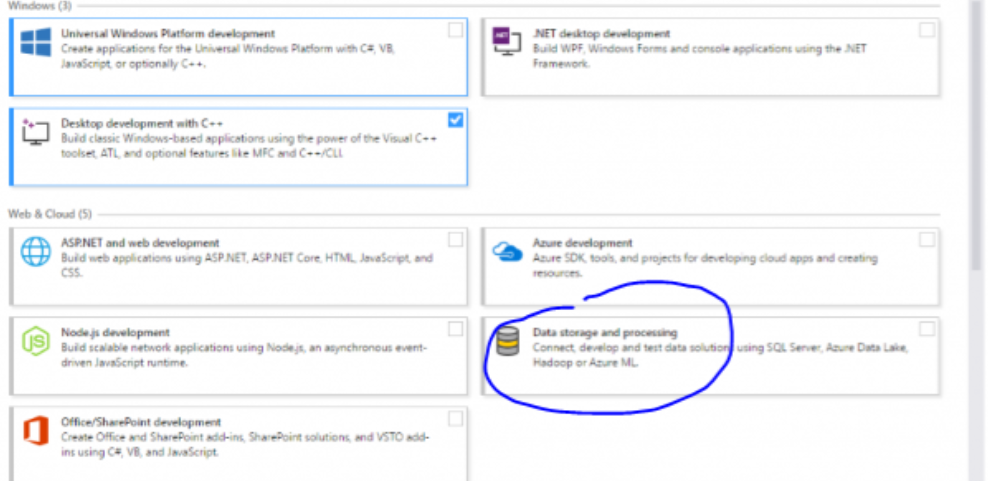Click the Web & Cloud (5) section header
The width and height of the screenshot is (988, 481).
48,213
